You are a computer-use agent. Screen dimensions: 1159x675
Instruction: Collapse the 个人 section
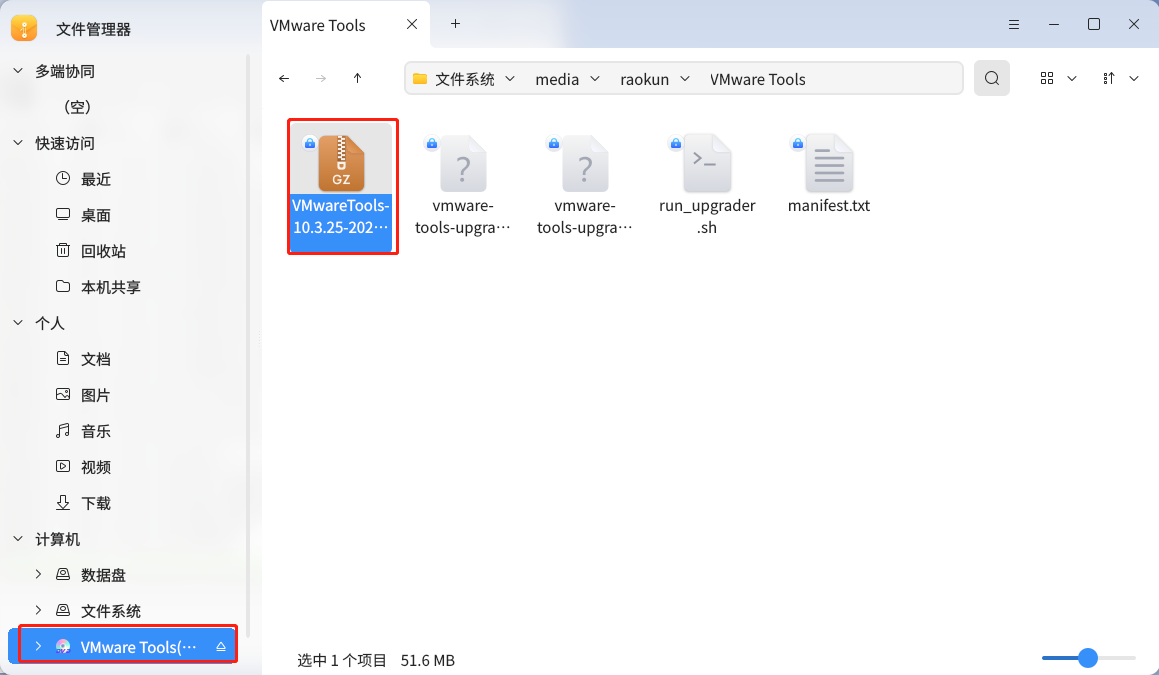18,323
